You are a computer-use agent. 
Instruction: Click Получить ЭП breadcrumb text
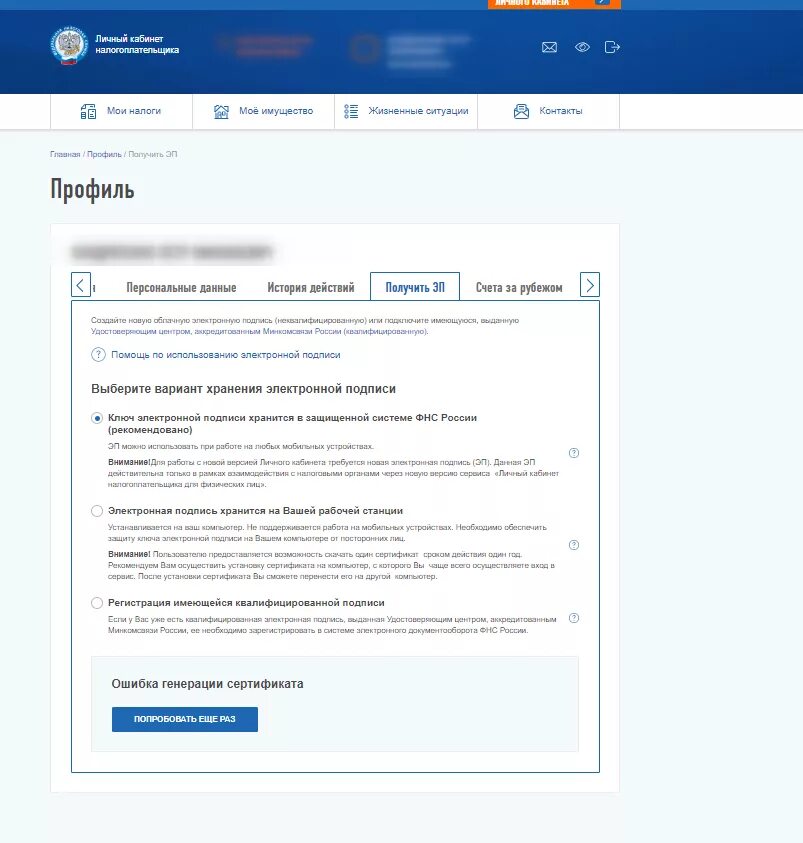tap(153, 154)
